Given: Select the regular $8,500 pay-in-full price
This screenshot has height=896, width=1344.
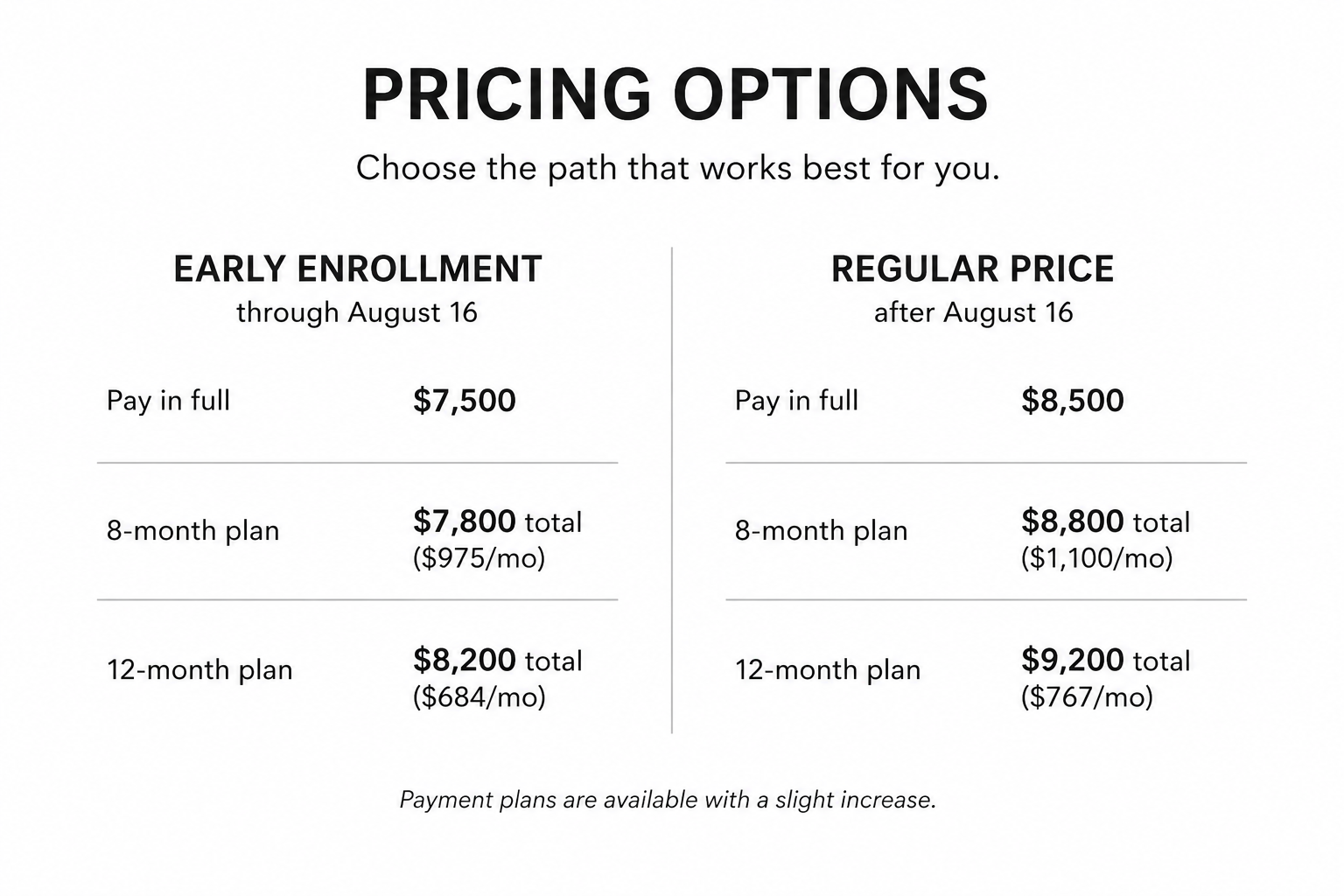Looking at the screenshot, I should (x=1073, y=401).
